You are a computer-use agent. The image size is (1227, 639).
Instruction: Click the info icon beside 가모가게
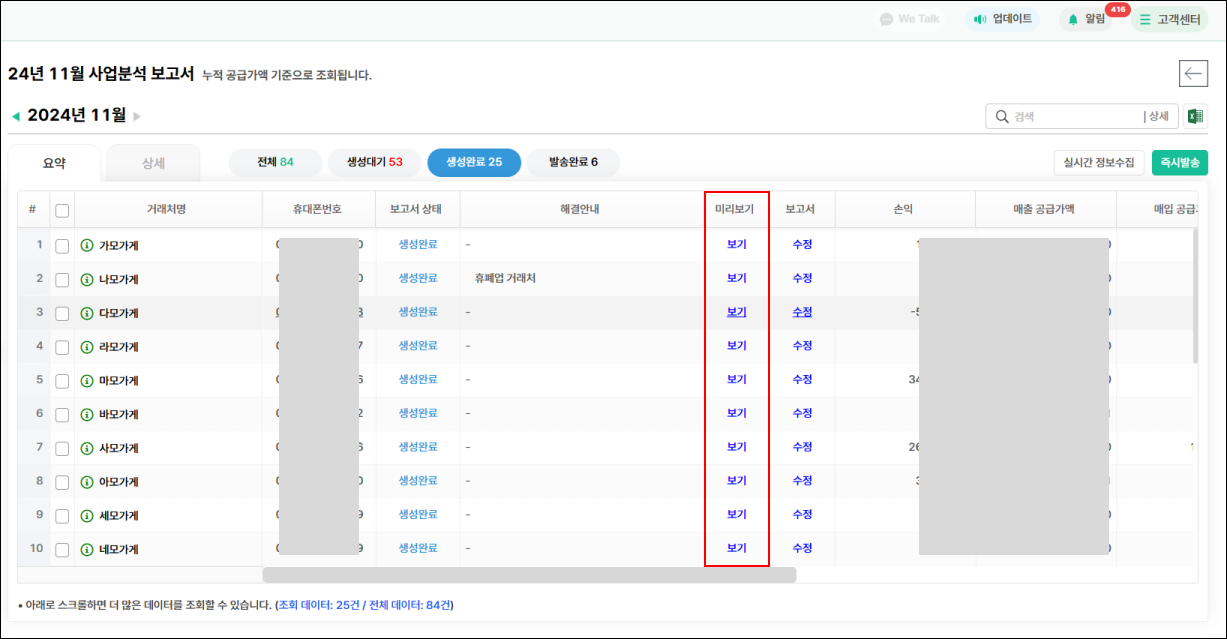[87, 245]
